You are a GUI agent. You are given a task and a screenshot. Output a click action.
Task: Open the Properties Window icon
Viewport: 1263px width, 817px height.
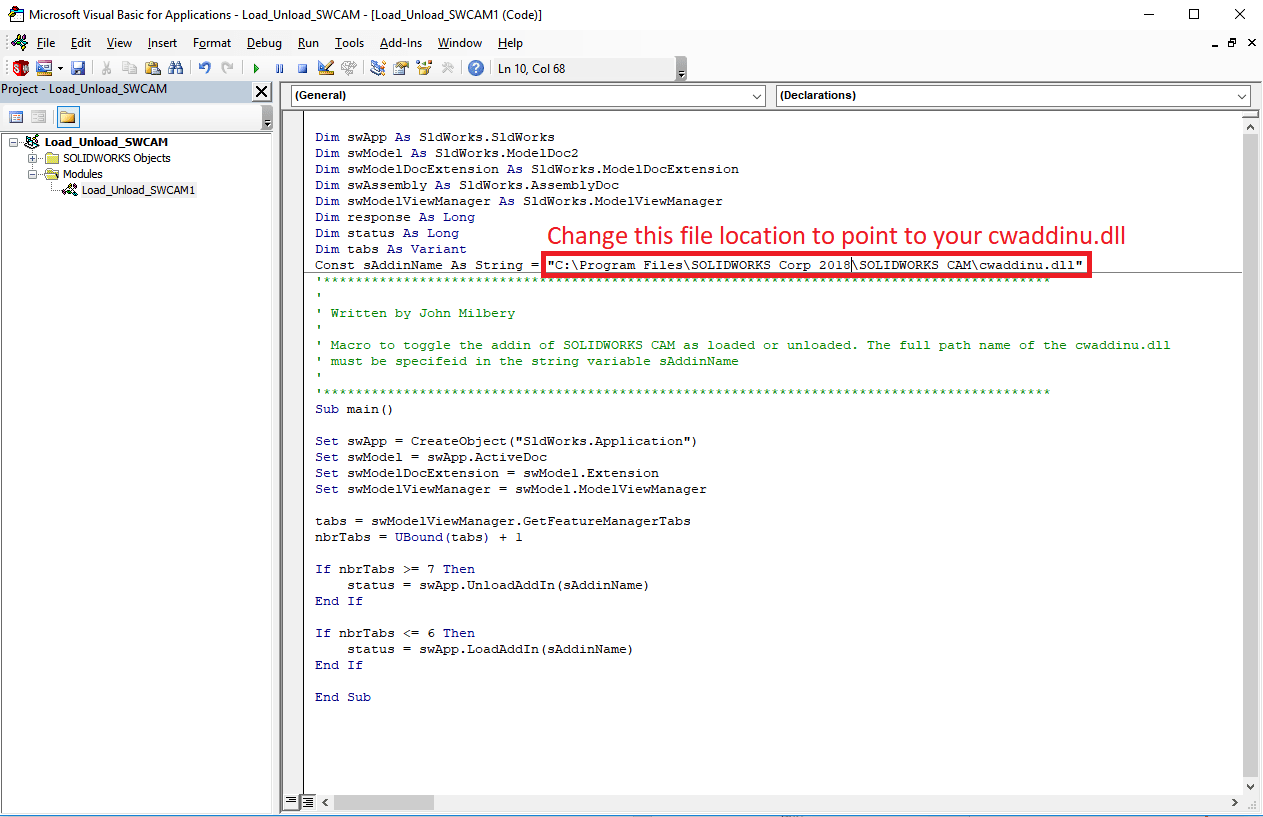point(400,68)
